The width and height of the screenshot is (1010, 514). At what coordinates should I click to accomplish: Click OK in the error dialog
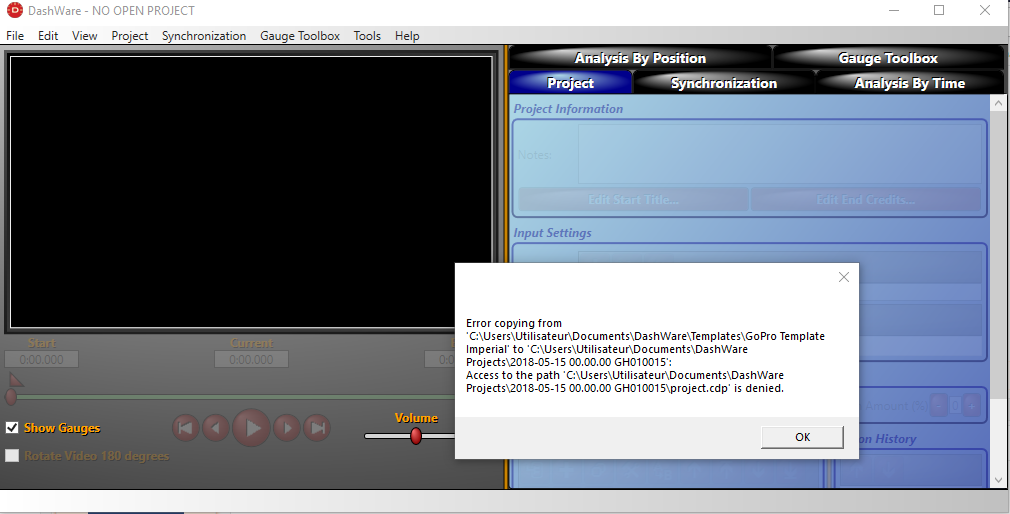803,437
